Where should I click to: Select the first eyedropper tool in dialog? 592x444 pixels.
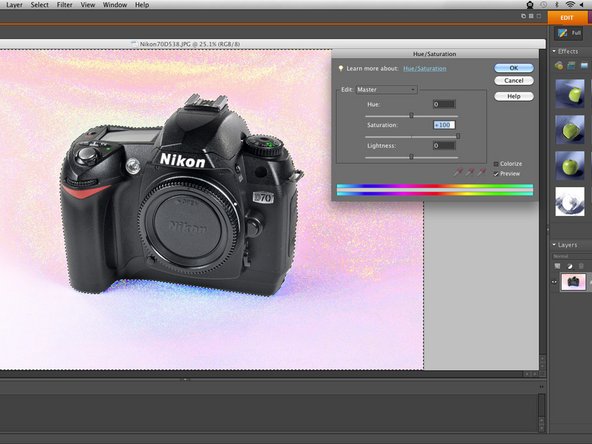pyautogui.click(x=458, y=173)
